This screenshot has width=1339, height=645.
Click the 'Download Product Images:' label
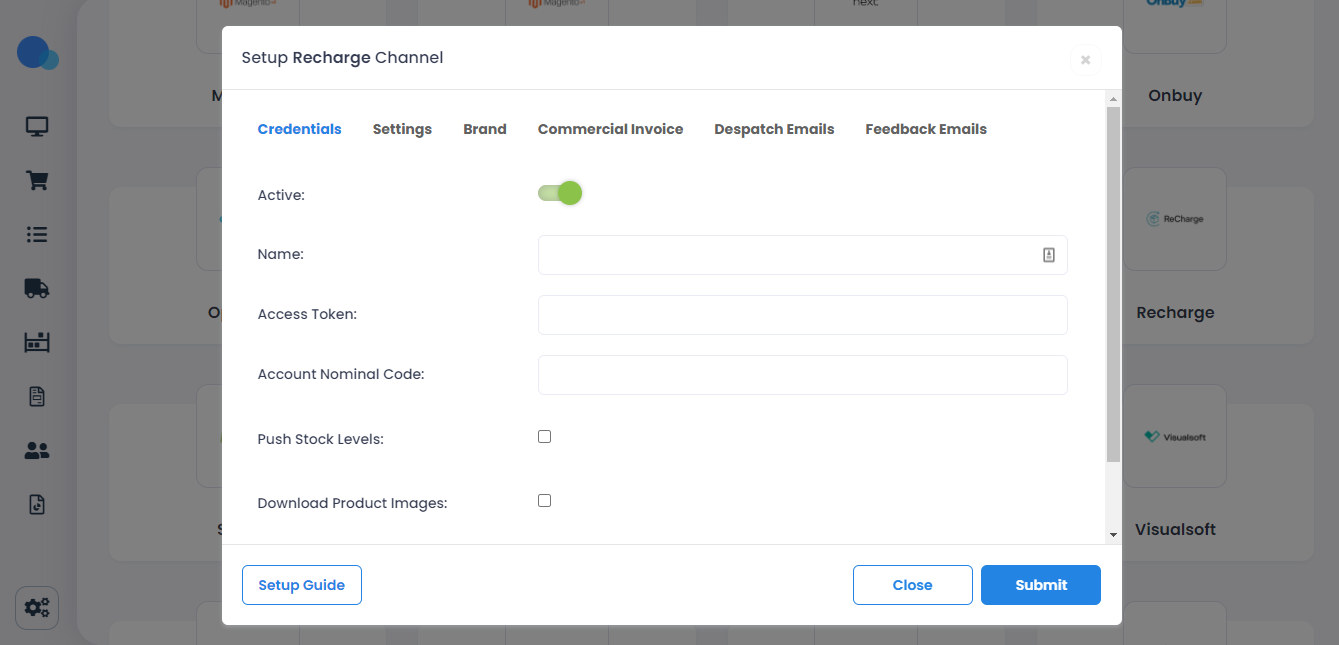pos(352,503)
